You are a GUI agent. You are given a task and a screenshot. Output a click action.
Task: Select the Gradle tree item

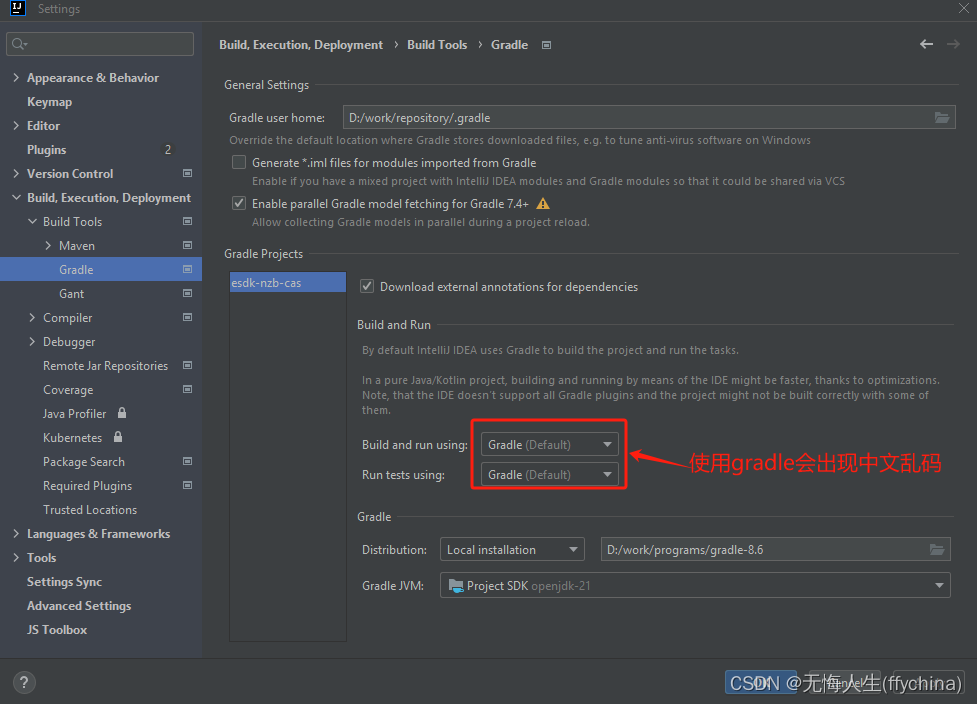(101, 269)
